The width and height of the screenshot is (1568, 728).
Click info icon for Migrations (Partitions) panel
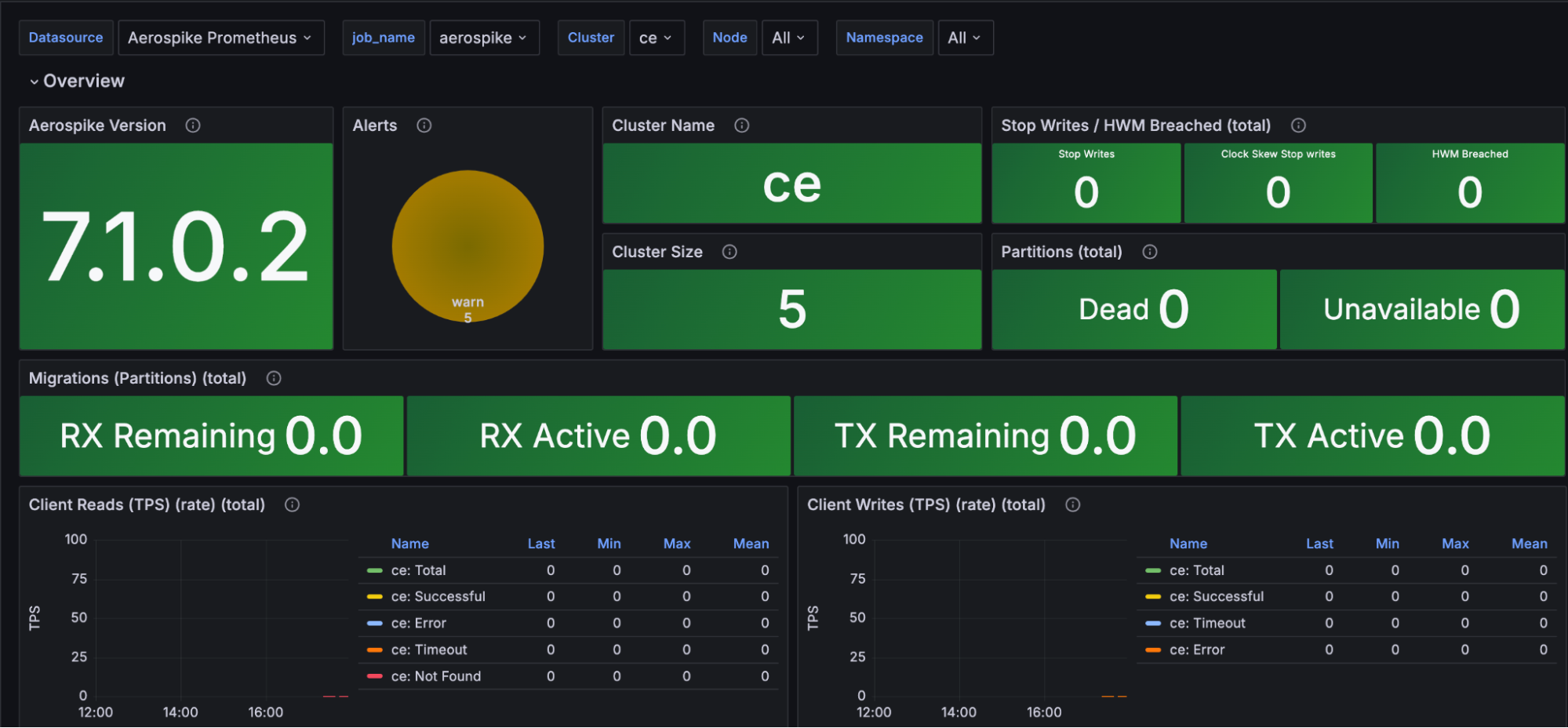click(x=274, y=378)
